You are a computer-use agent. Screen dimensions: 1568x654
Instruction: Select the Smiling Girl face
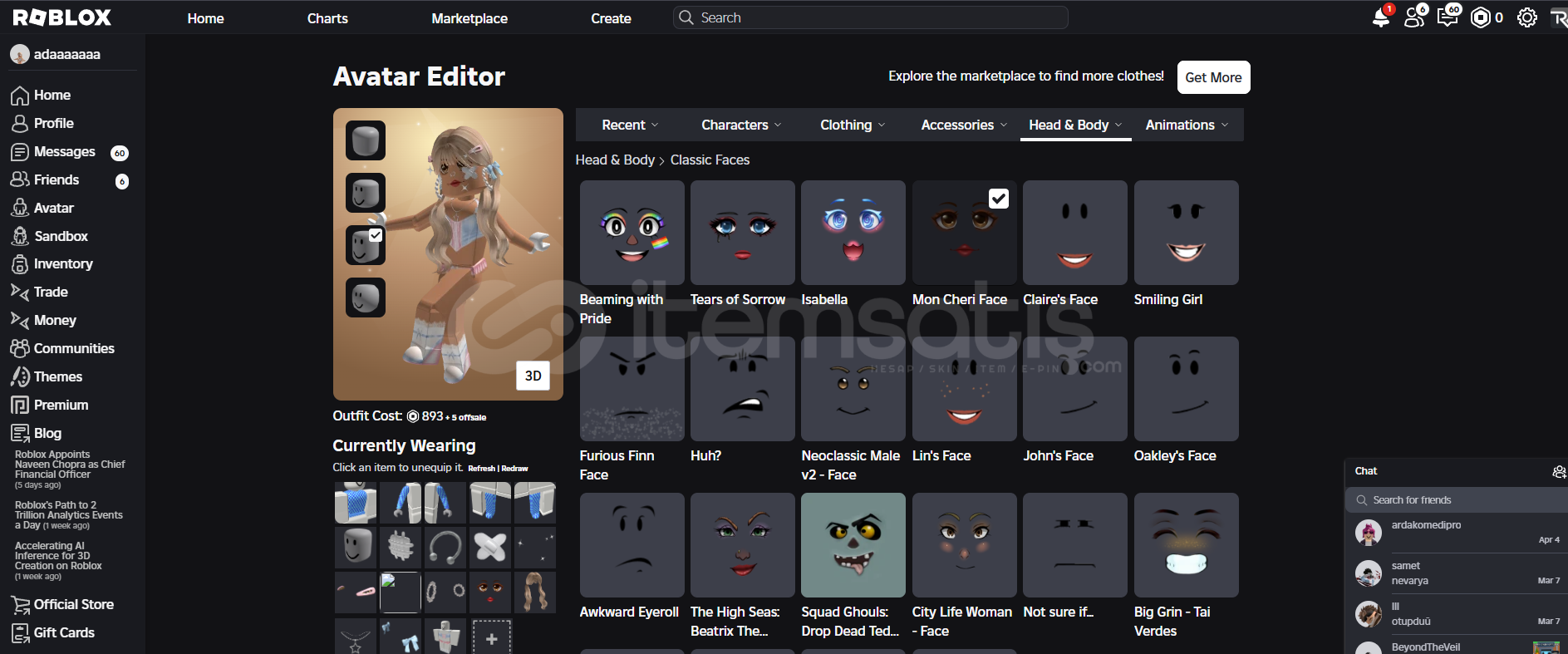[x=1186, y=233]
